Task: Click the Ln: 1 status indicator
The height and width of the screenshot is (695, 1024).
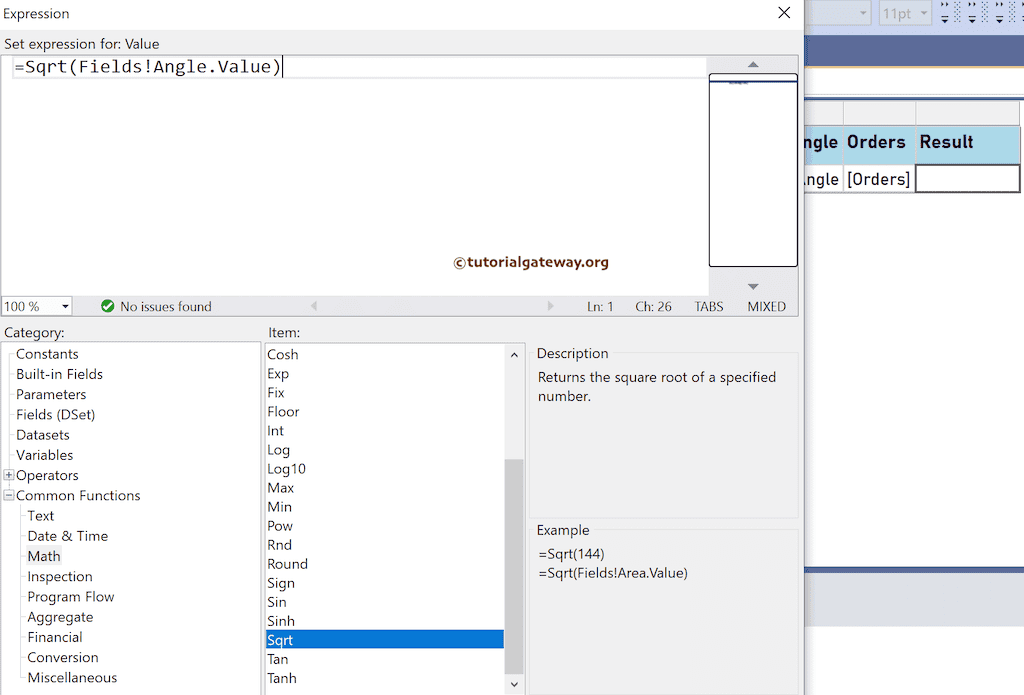Action: (x=600, y=306)
